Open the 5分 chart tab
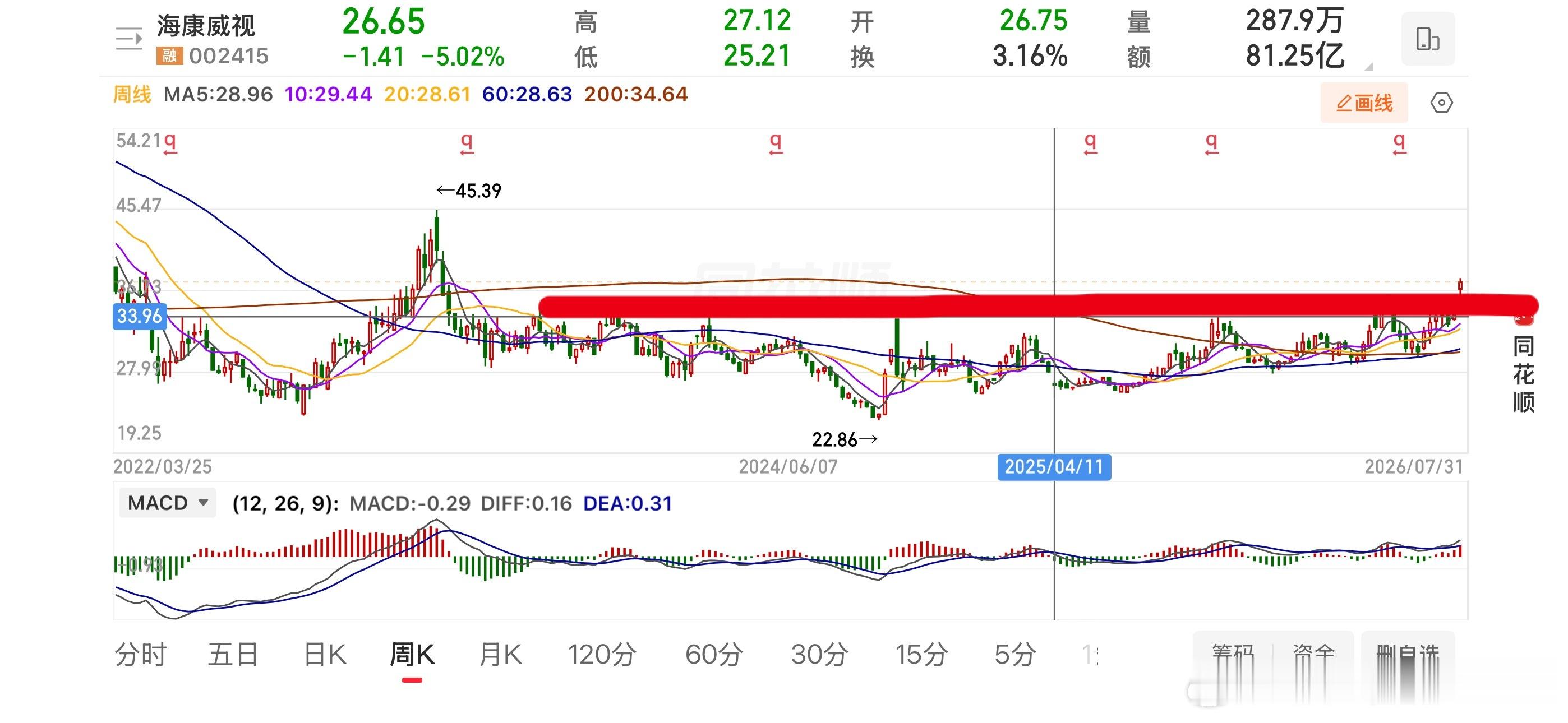The width and height of the screenshot is (1568, 723). pyautogui.click(x=1014, y=655)
